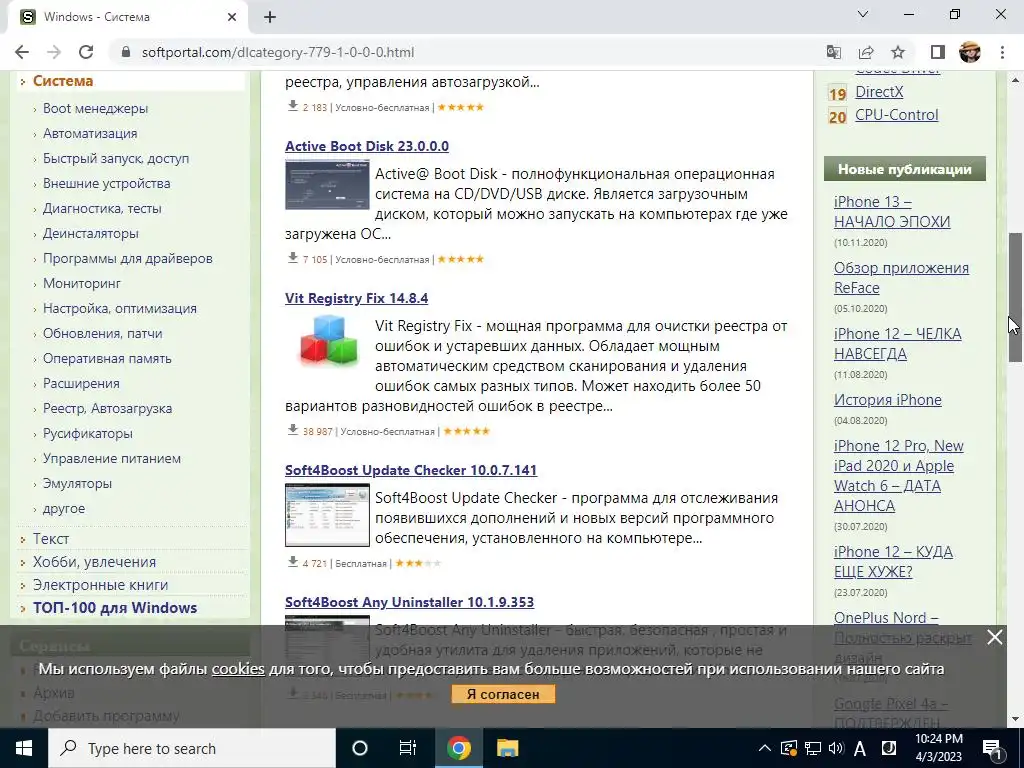Open File Explorer from the taskbar

[x=507, y=748]
